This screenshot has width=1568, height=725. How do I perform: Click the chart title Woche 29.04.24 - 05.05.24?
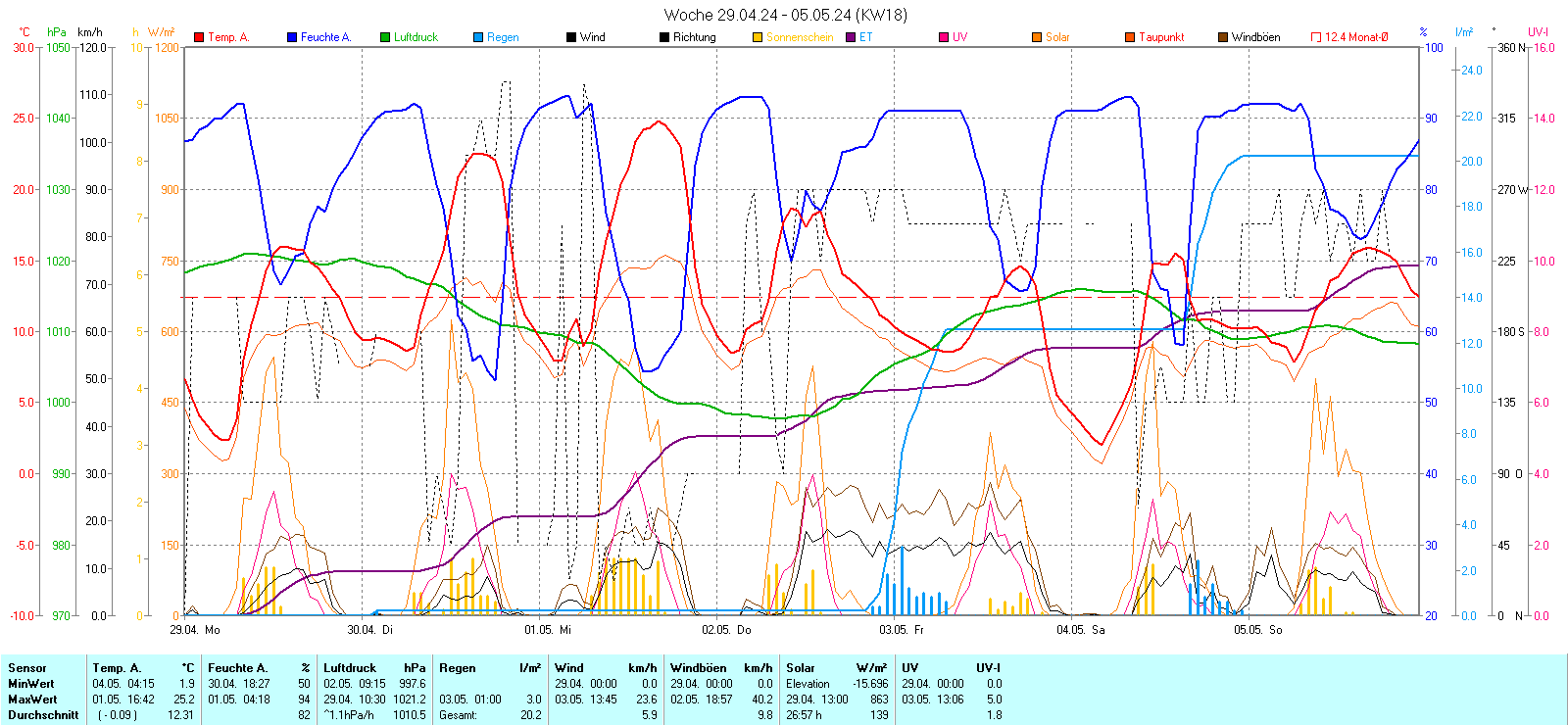785,15
